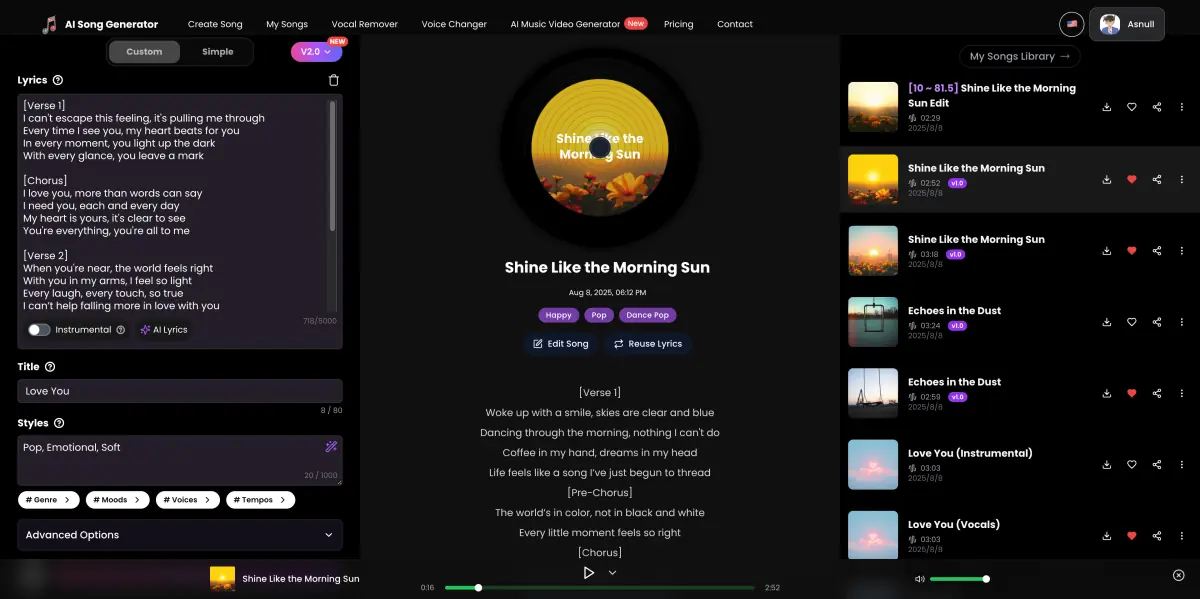This screenshot has height=599, width=1200.
Task: Favorite the Love You (Instrumental) song
Action: [x=1131, y=464]
